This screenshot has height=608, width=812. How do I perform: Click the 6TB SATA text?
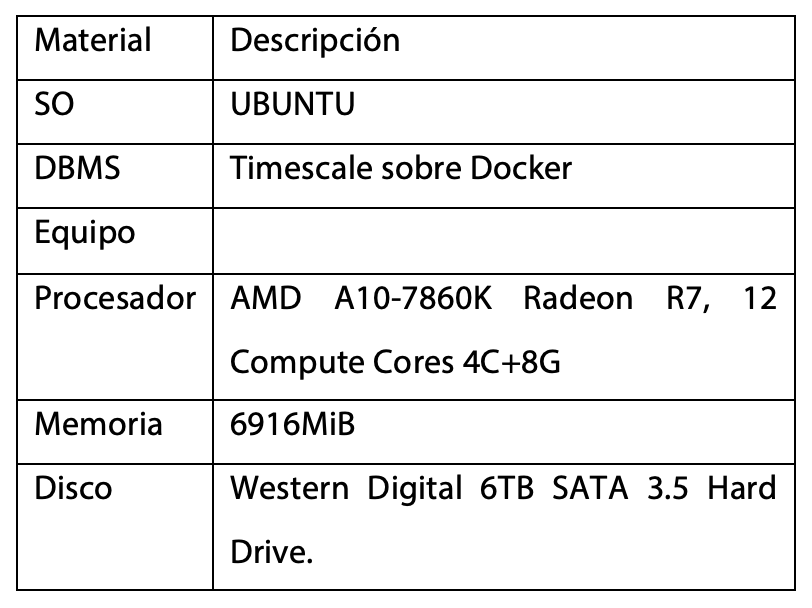coord(554,488)
